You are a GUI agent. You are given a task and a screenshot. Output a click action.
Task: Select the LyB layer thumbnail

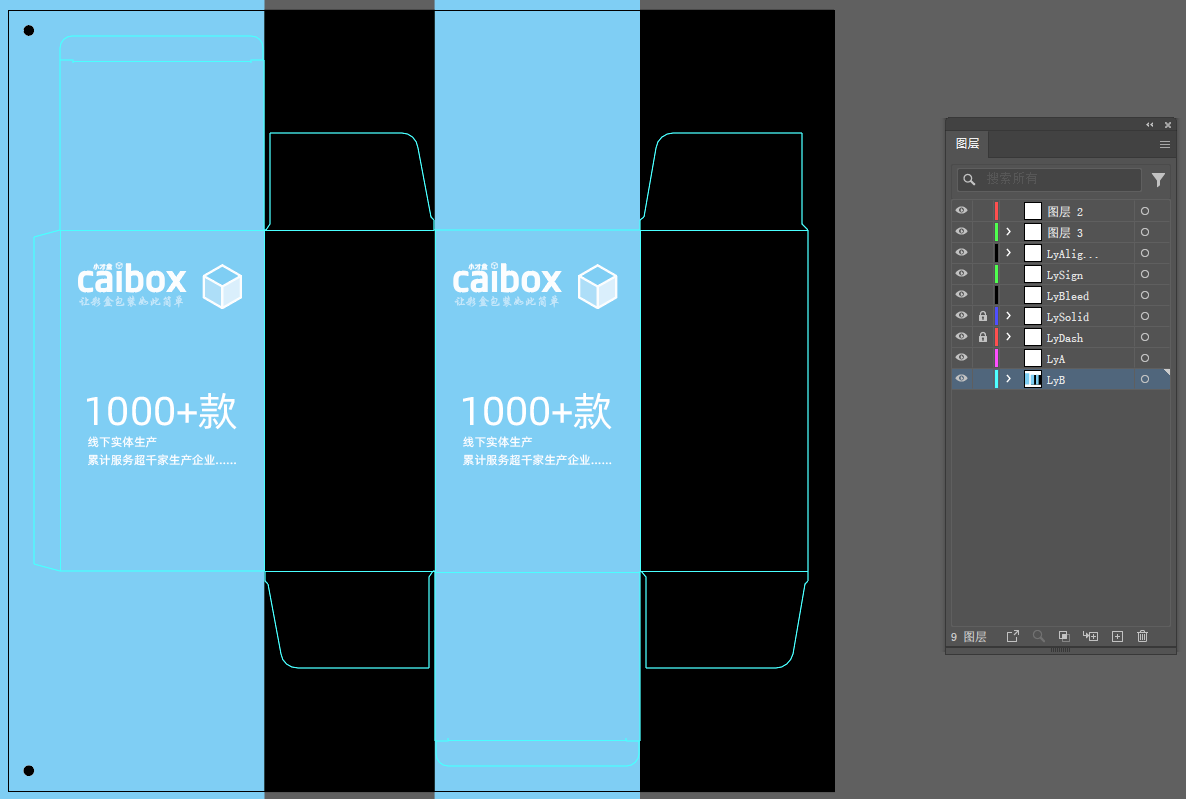tap(1032, 379)
